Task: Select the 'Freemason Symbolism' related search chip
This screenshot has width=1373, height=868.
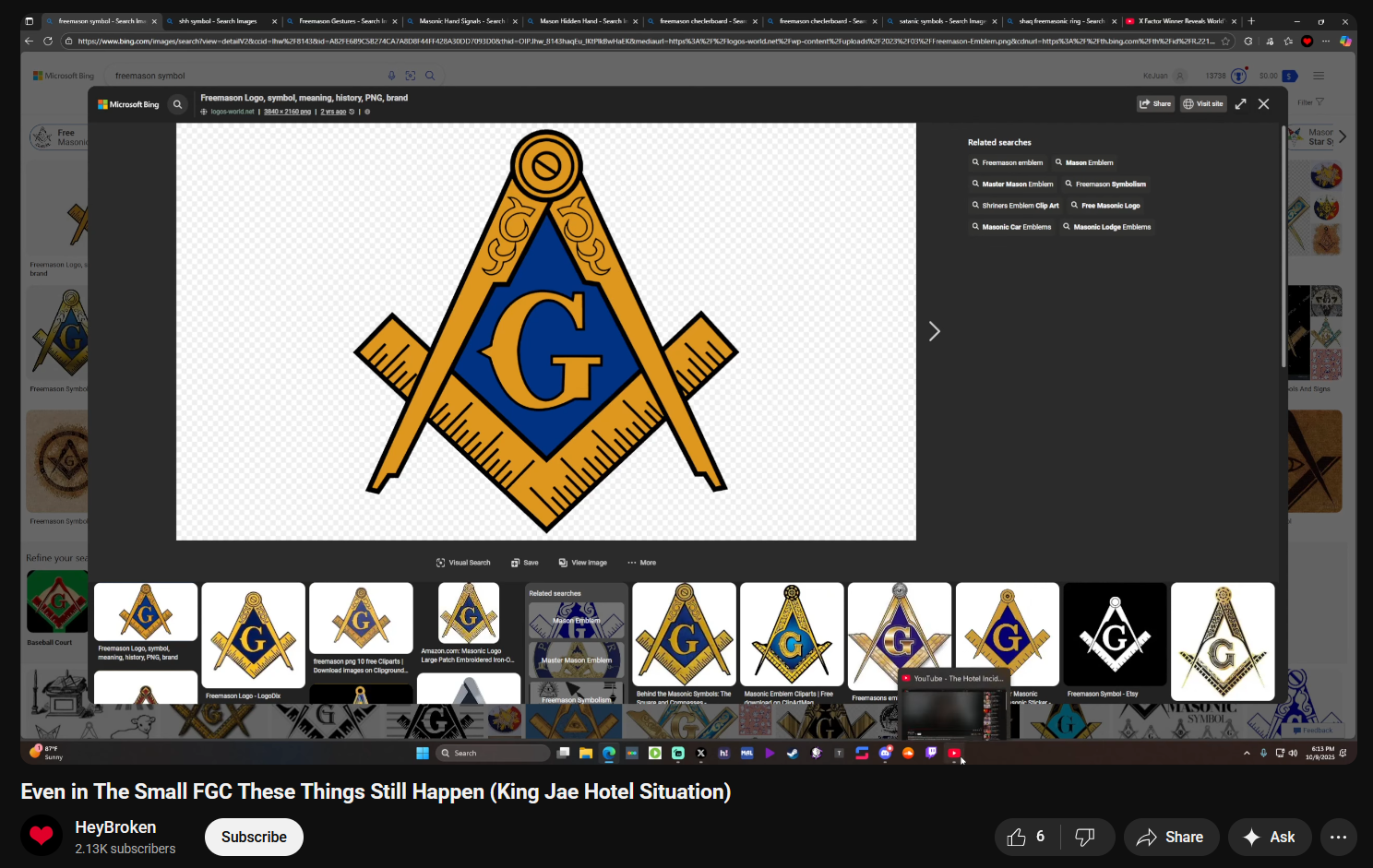Action: pos(1105,184)
